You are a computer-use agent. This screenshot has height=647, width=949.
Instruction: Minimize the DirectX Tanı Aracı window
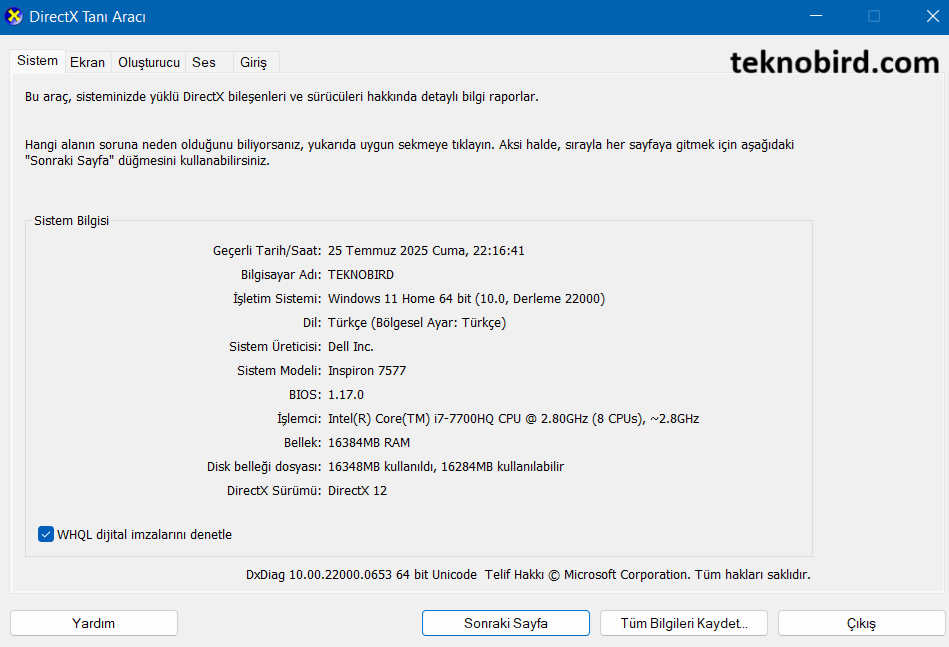pyautogui.click(x=816, y=16)
